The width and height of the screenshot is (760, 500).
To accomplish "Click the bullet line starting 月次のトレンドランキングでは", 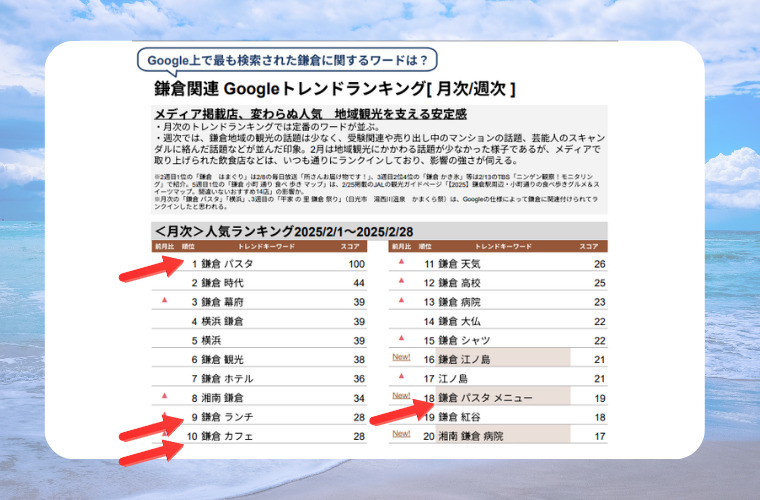I will (x=268, y=127).
